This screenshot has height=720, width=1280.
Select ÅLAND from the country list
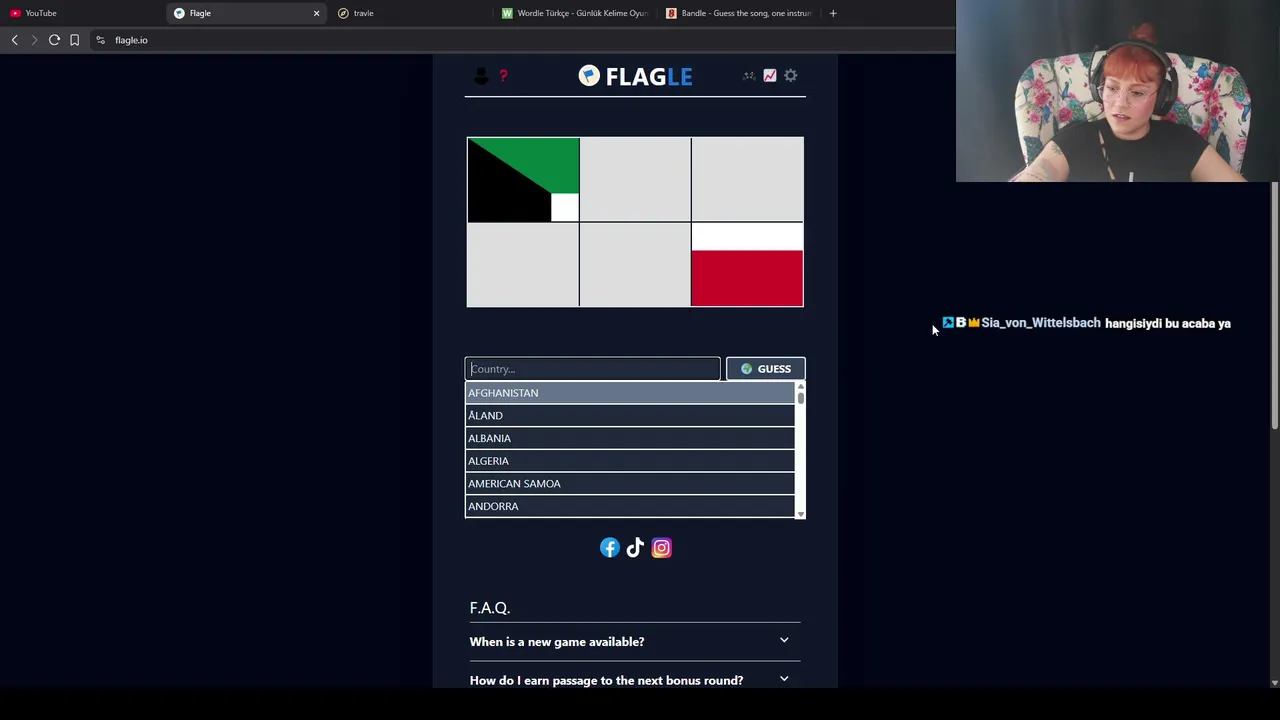click(x=630, y=416)
